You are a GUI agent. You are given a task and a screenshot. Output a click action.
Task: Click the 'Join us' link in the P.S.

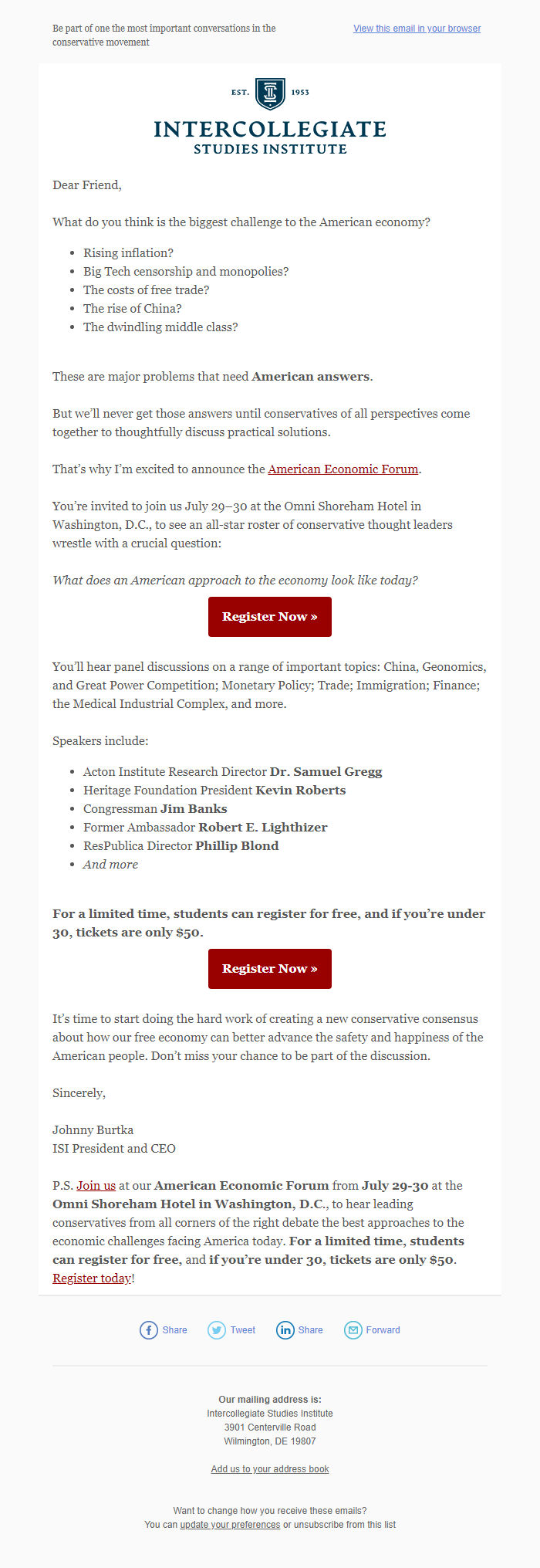[95, 1185]
